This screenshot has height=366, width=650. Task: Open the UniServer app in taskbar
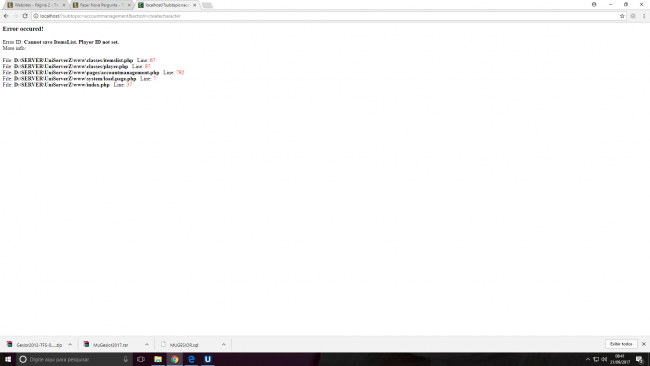[208, 359]
